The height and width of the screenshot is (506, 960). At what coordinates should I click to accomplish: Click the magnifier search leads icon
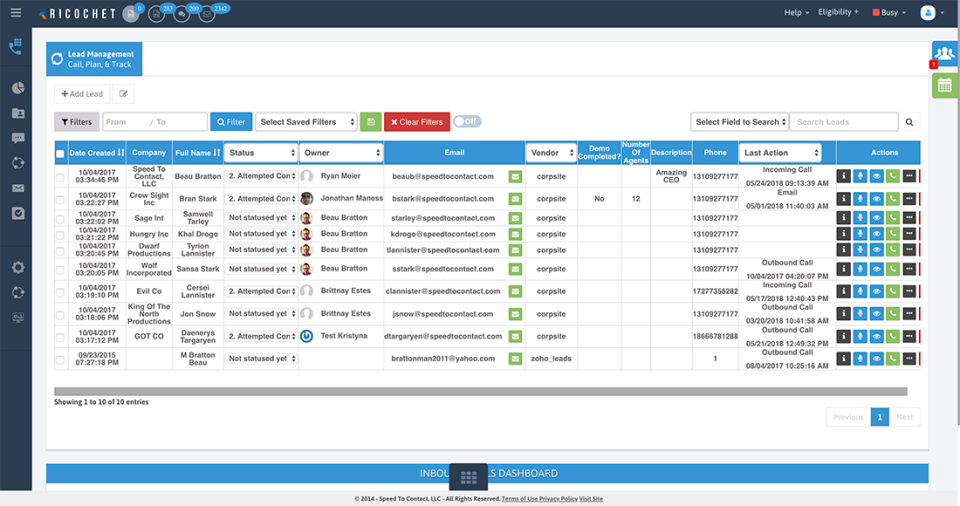tap(909, 122)
